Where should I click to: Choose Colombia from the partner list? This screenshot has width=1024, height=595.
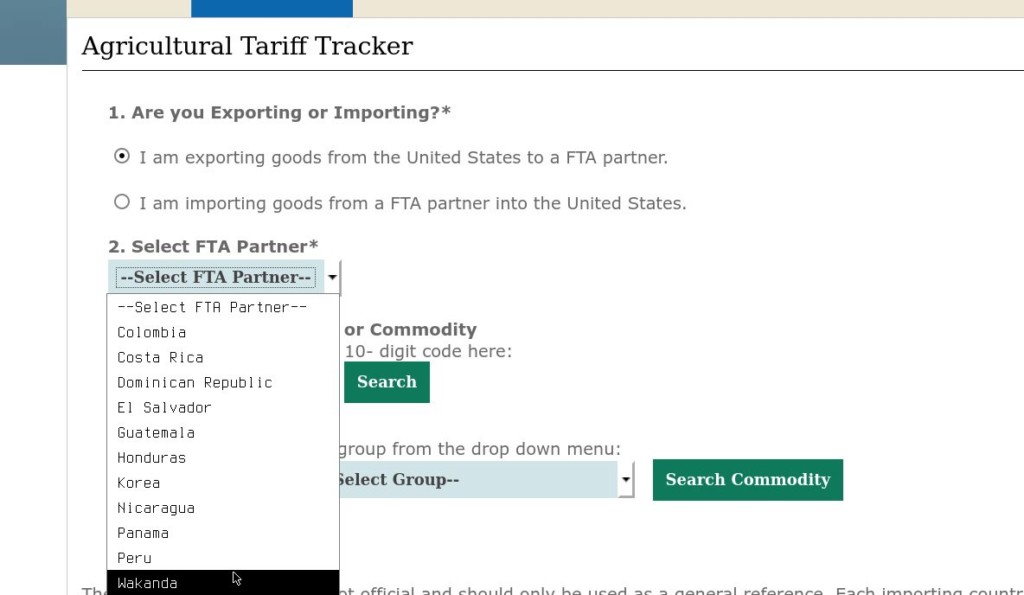[x=152, y=332]
